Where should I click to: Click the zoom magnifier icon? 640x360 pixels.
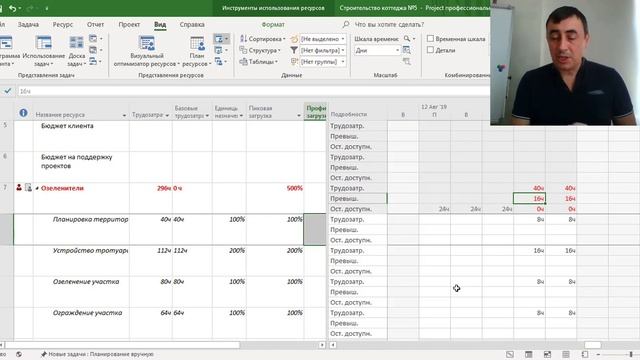[x=407, y=39]
